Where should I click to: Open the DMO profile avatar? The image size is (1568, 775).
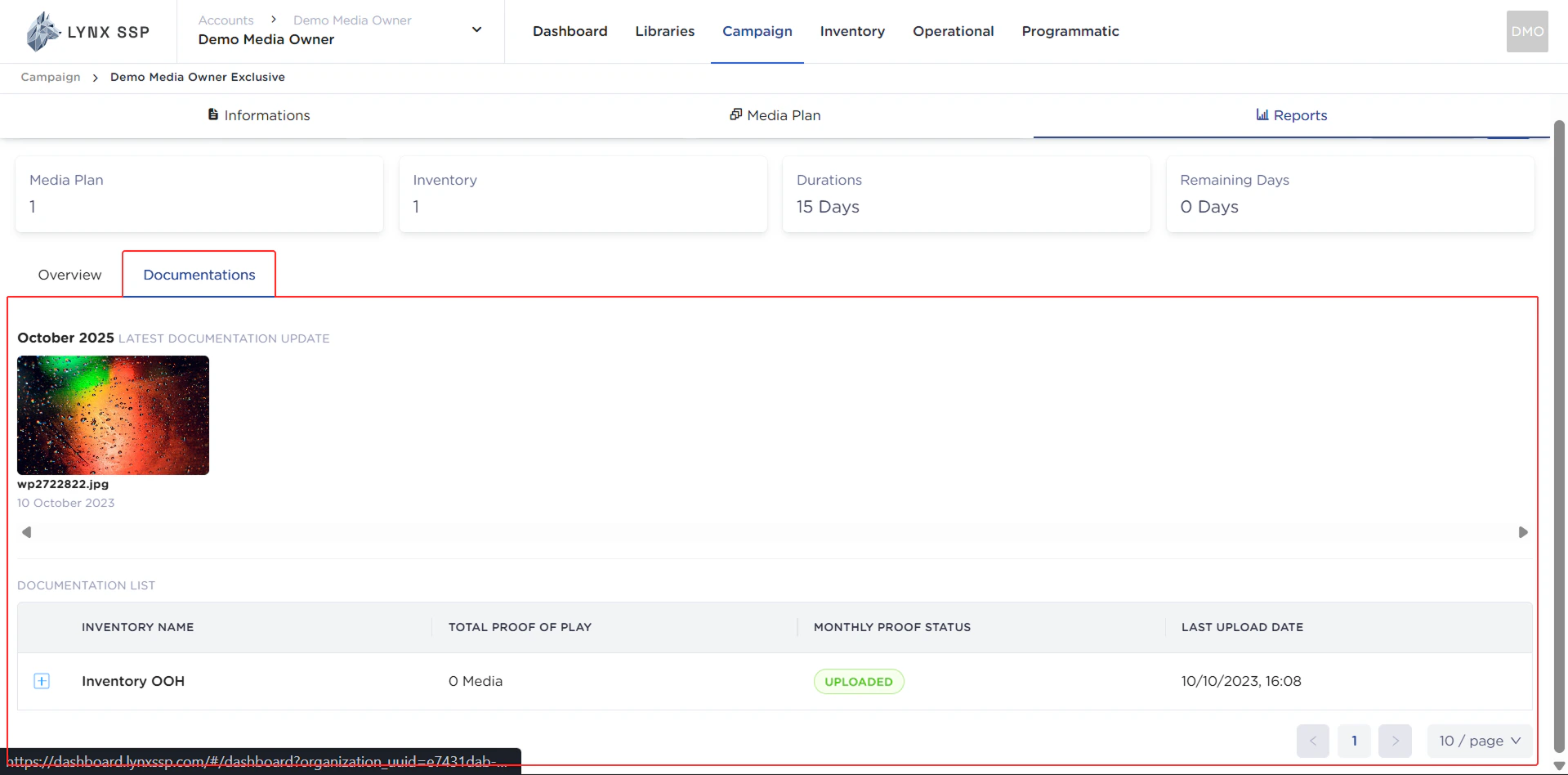tap(1526, 30)
